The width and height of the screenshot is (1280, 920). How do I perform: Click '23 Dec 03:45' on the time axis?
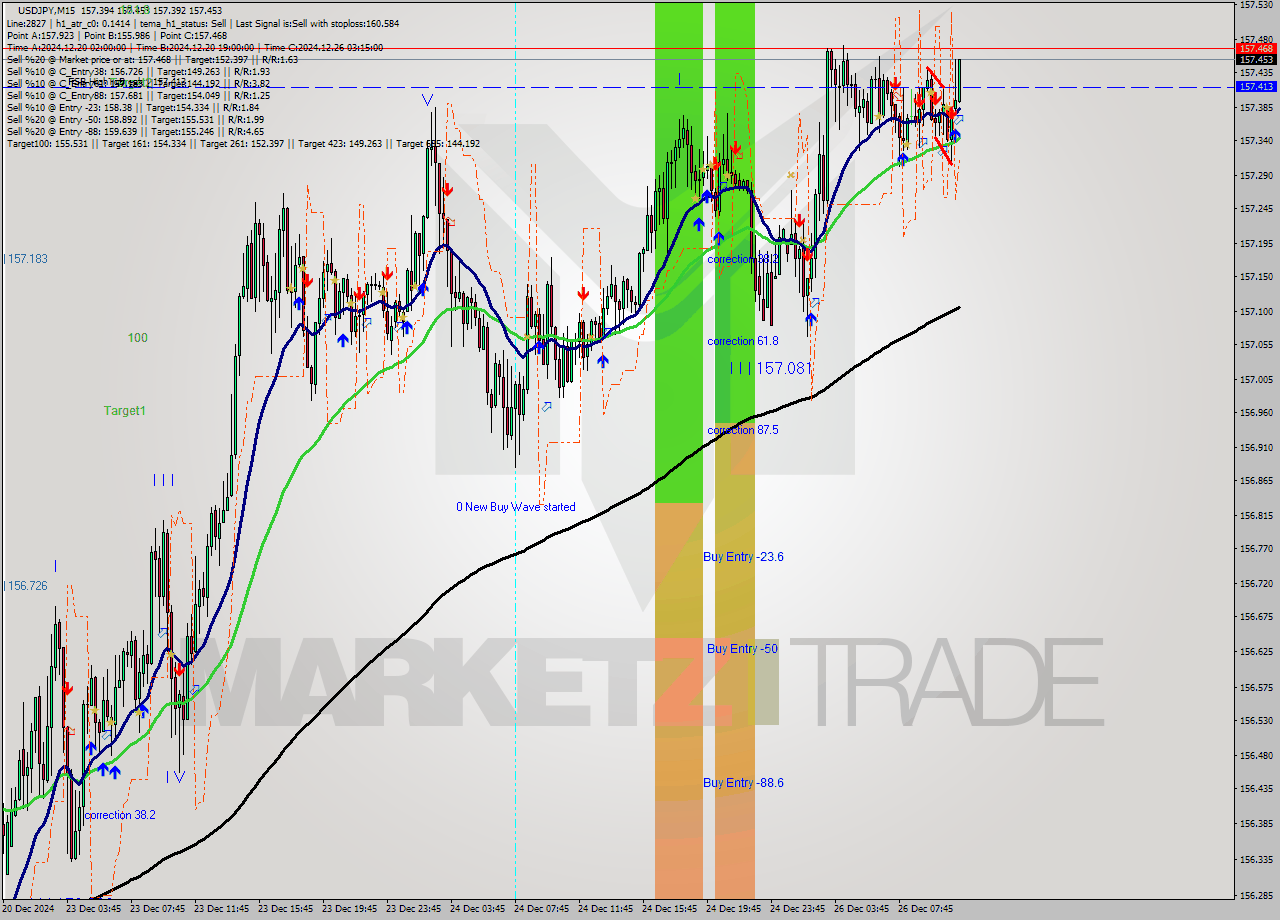[93, 909]
